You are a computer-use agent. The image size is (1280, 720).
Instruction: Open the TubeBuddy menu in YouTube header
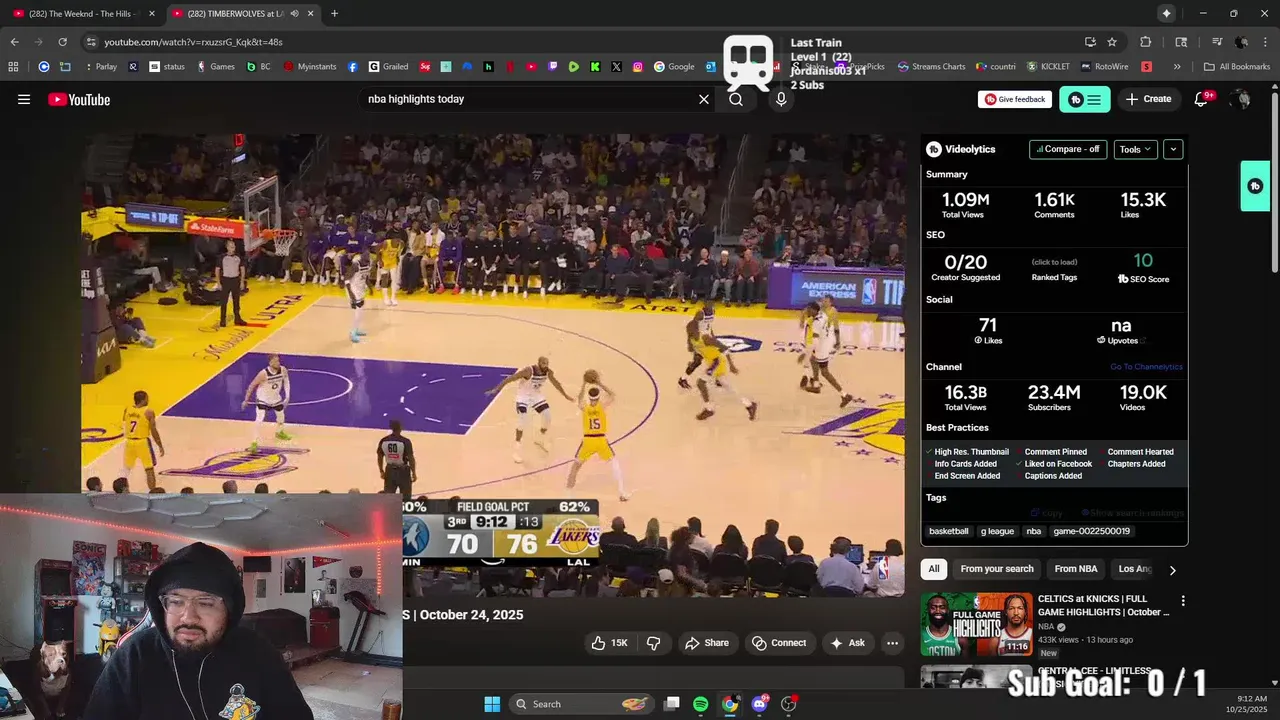click(1084, 99)
